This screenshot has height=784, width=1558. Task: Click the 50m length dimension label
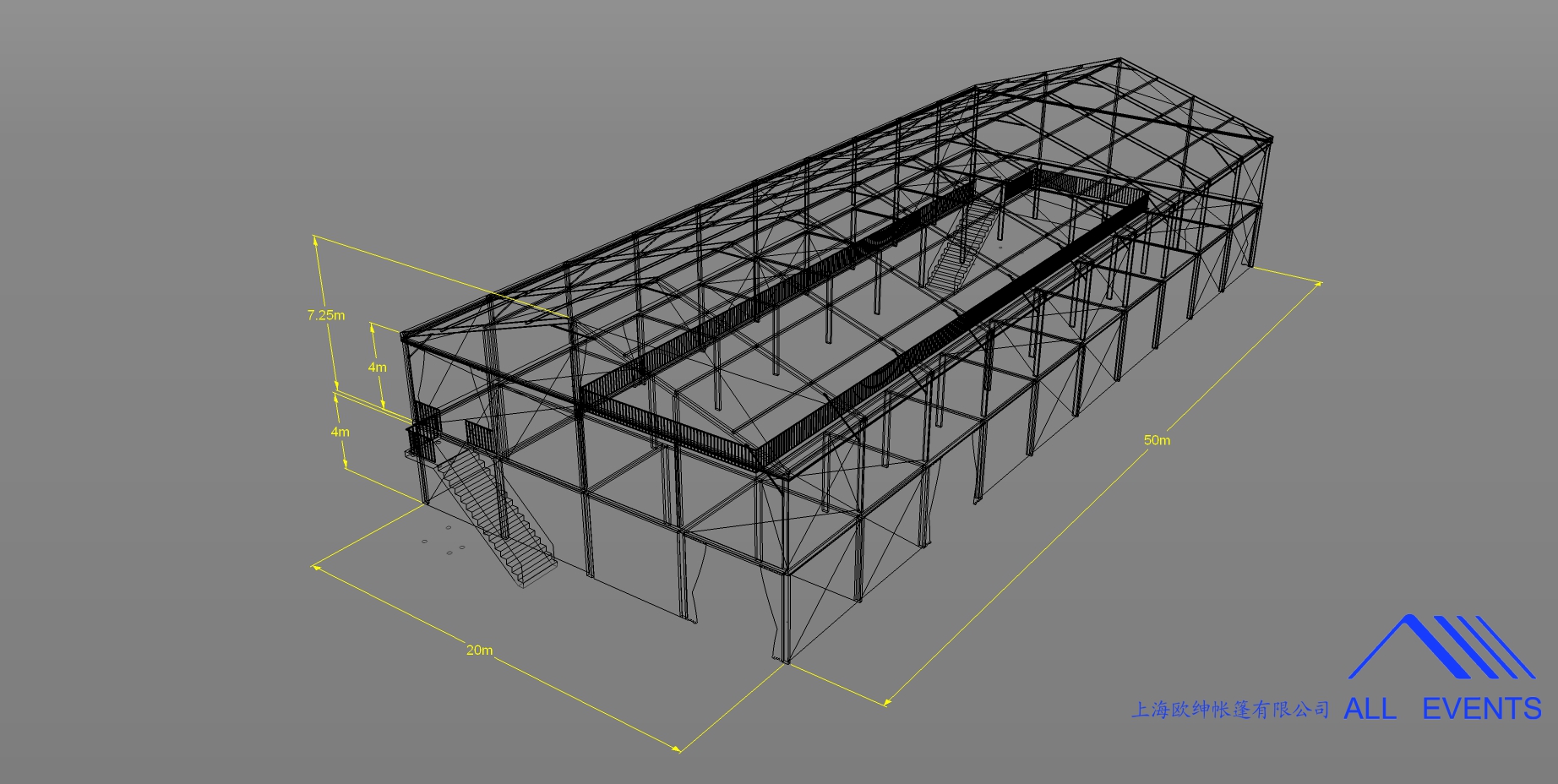coord(1157,440)
